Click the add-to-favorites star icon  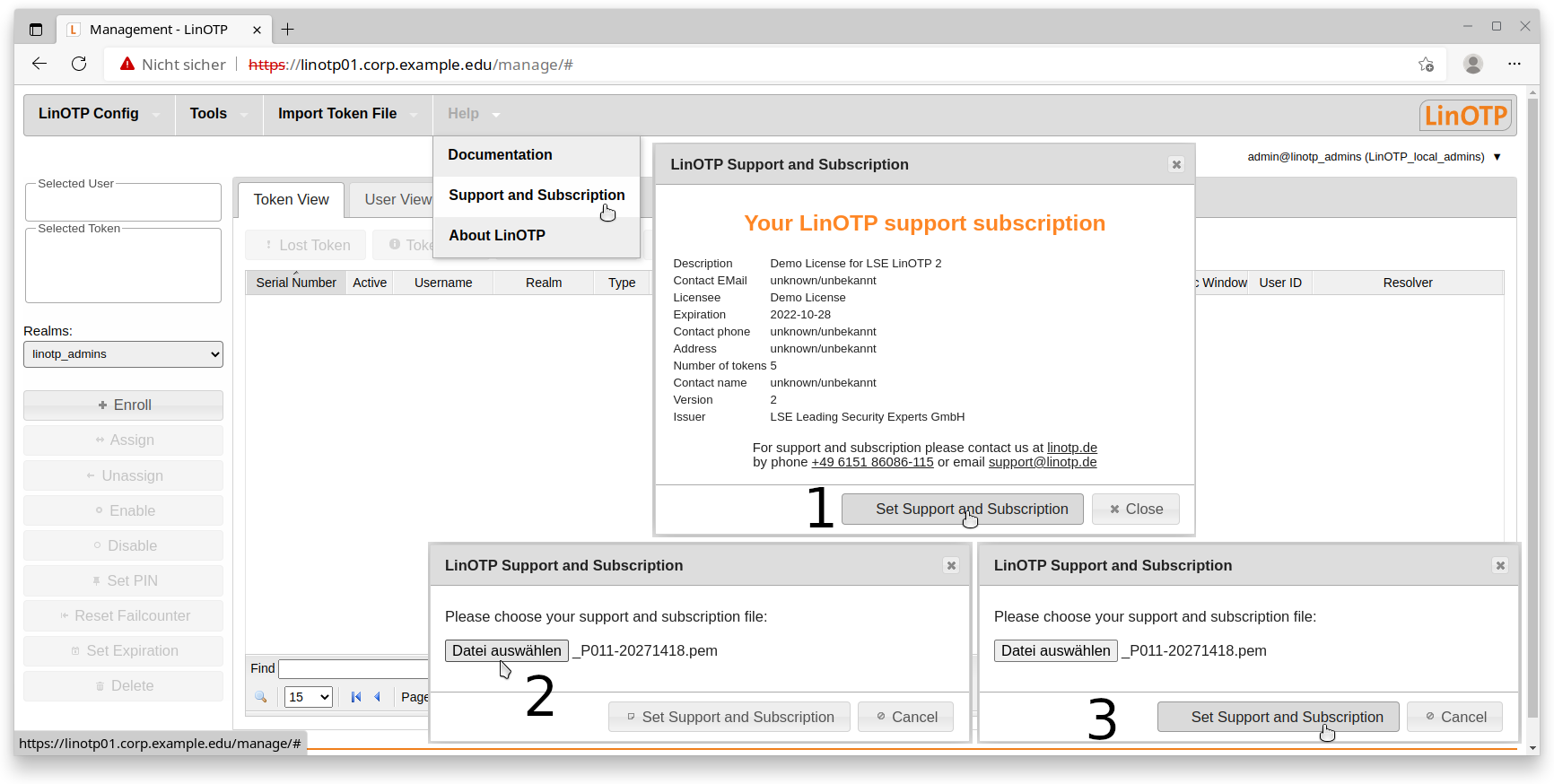1426,64
